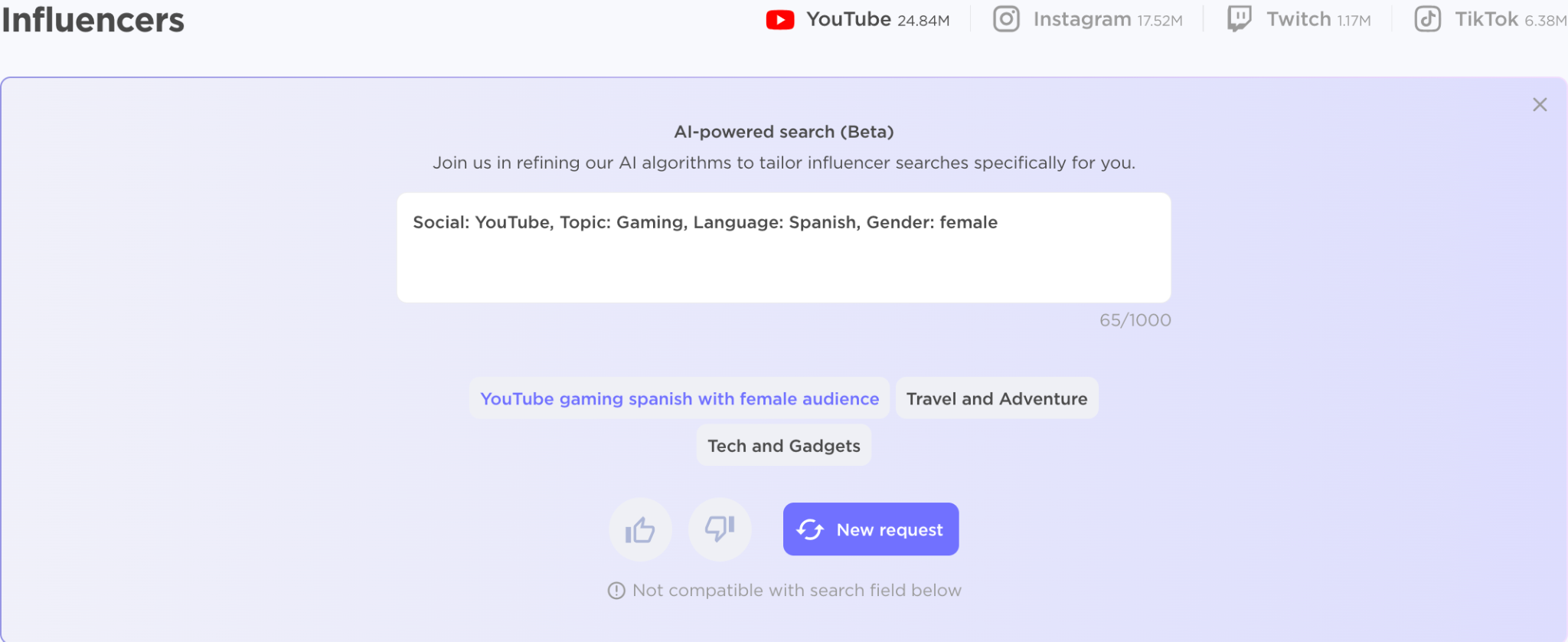Click the TikTok logo icon
Image resolution: width=1568 pixels, height=642 pixels.
(1427, 19)
